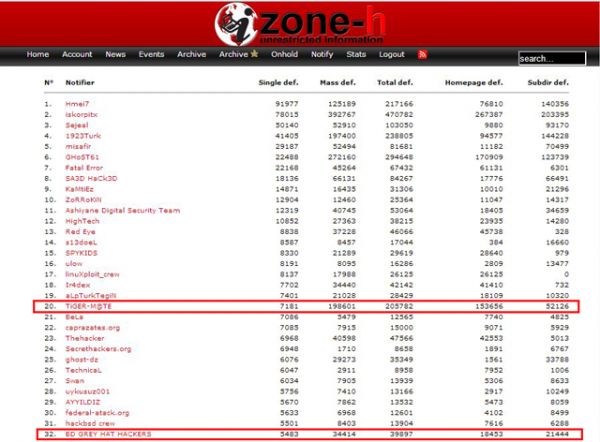This screenshot has width=600, height=442.
Task: Open notifier Hmei7
Action: tap(77, 104)
